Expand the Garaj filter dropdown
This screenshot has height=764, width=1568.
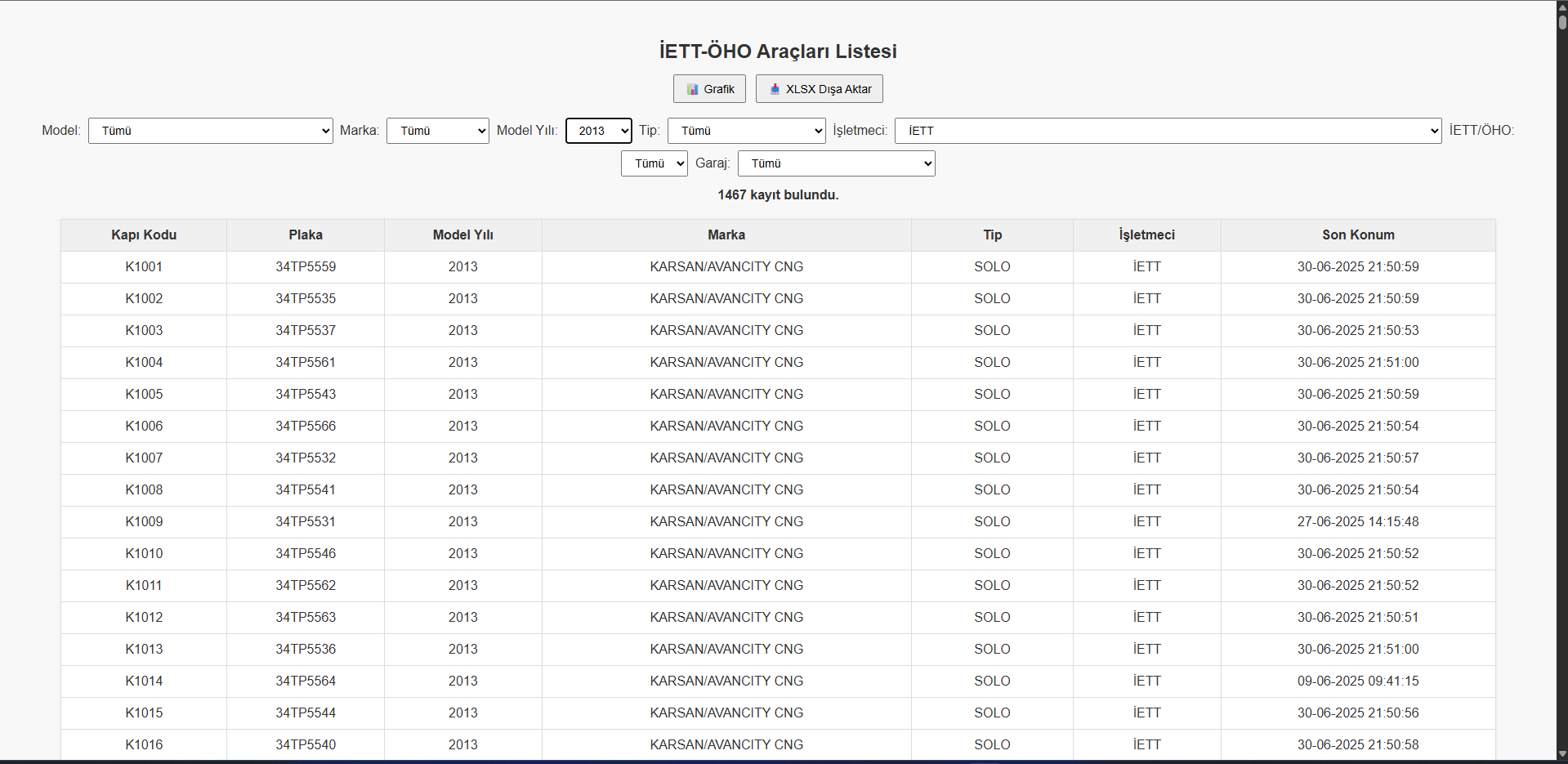tap(835, 163)
